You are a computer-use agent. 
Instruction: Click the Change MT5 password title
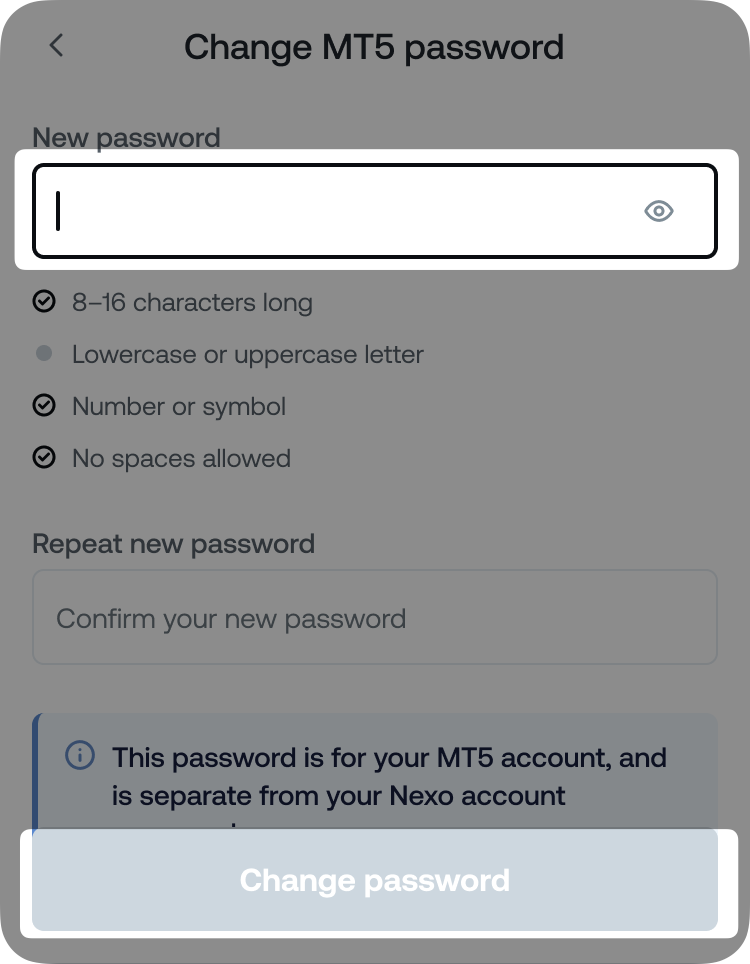[374, 47]
